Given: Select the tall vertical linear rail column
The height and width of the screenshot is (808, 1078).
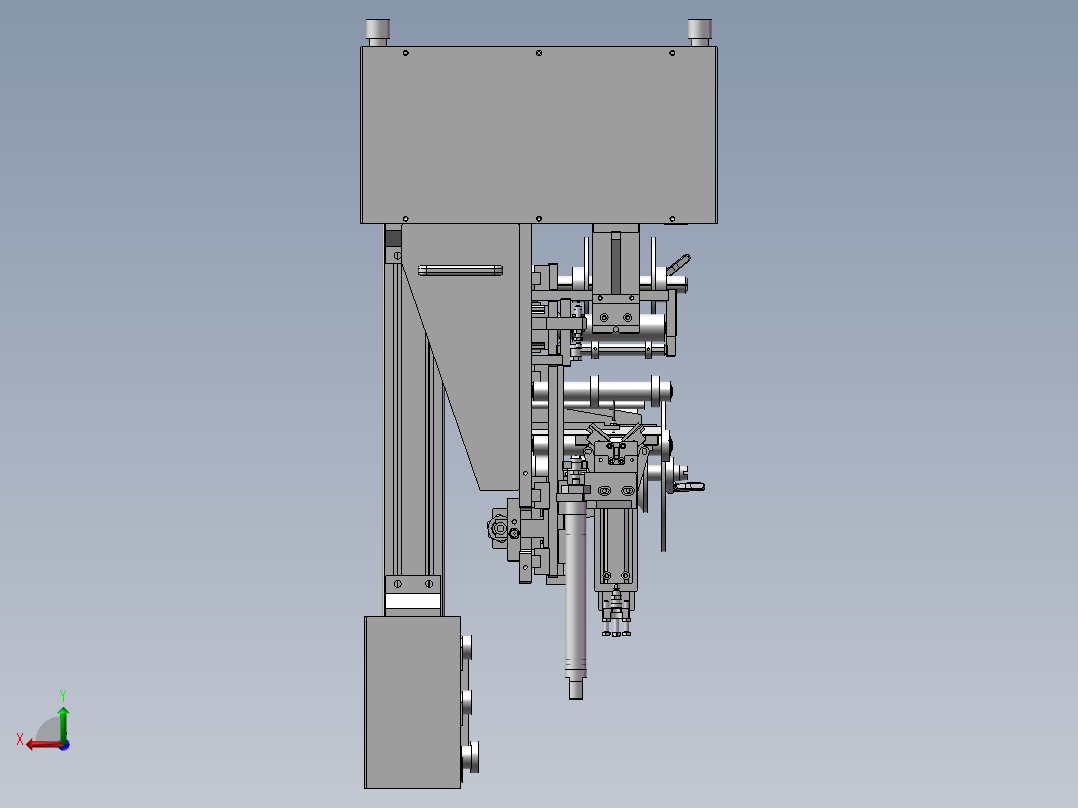Looking at the screenshot, I should [413, 419].
